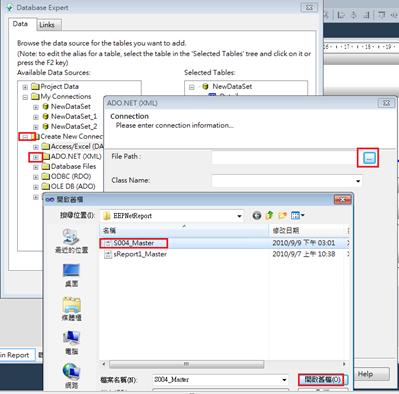Click the ODBC (RDO) folder icon
Screen dimensions: 399x394
click(46, 176)
